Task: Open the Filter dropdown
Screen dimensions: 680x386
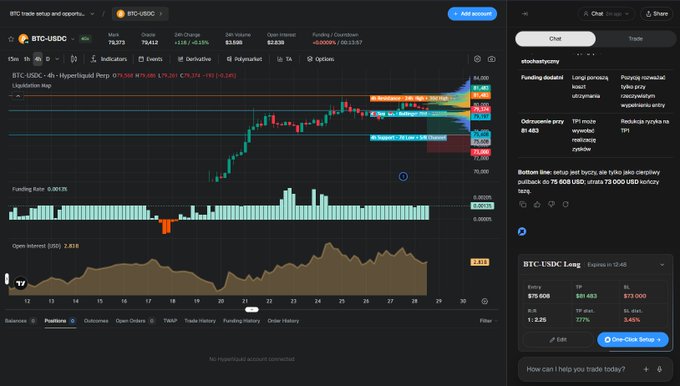Action: 488,321
